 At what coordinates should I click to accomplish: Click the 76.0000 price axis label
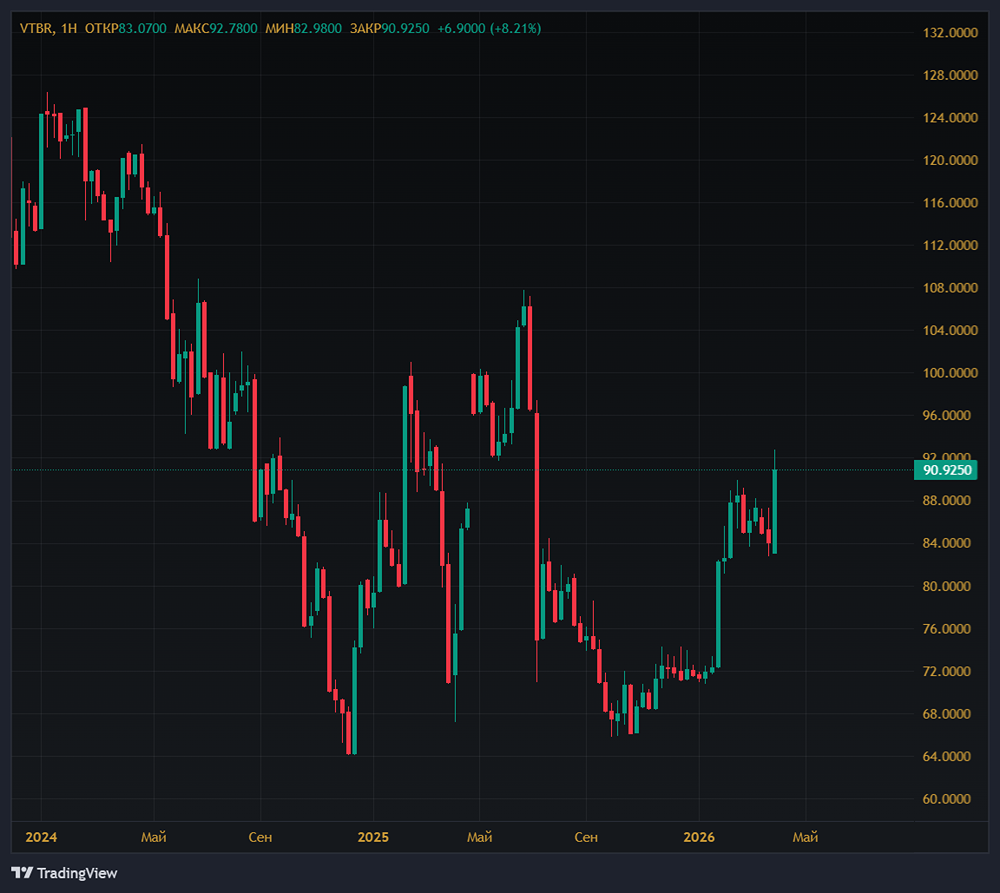[950, 629]
